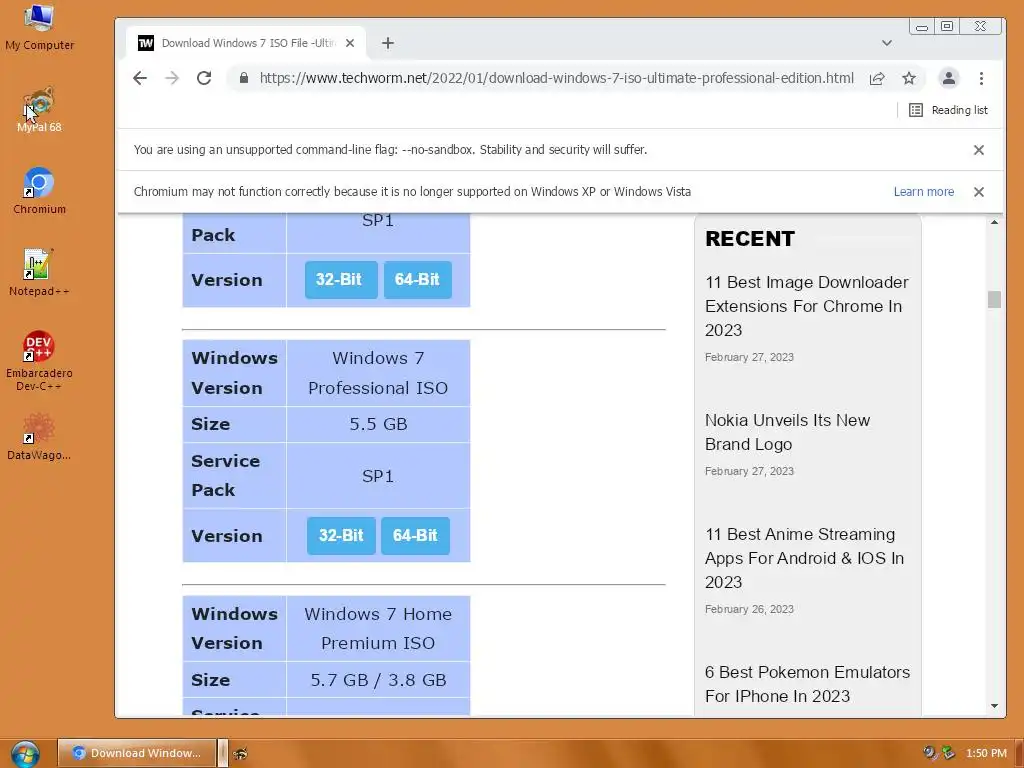Dismiss the no-sandbox warning bar

978,150
